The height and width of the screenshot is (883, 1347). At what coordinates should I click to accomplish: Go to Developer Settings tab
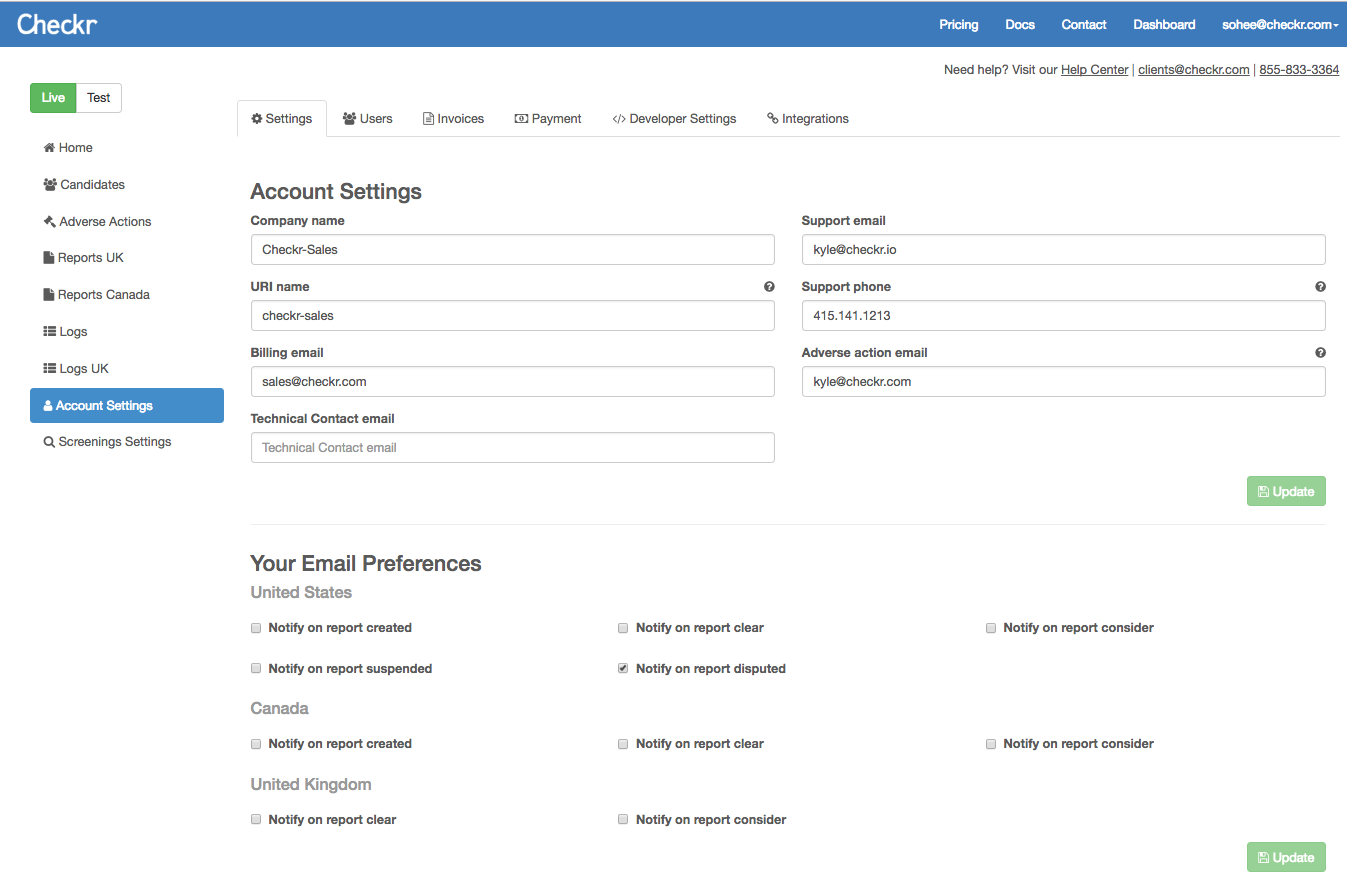pos(674,119)
